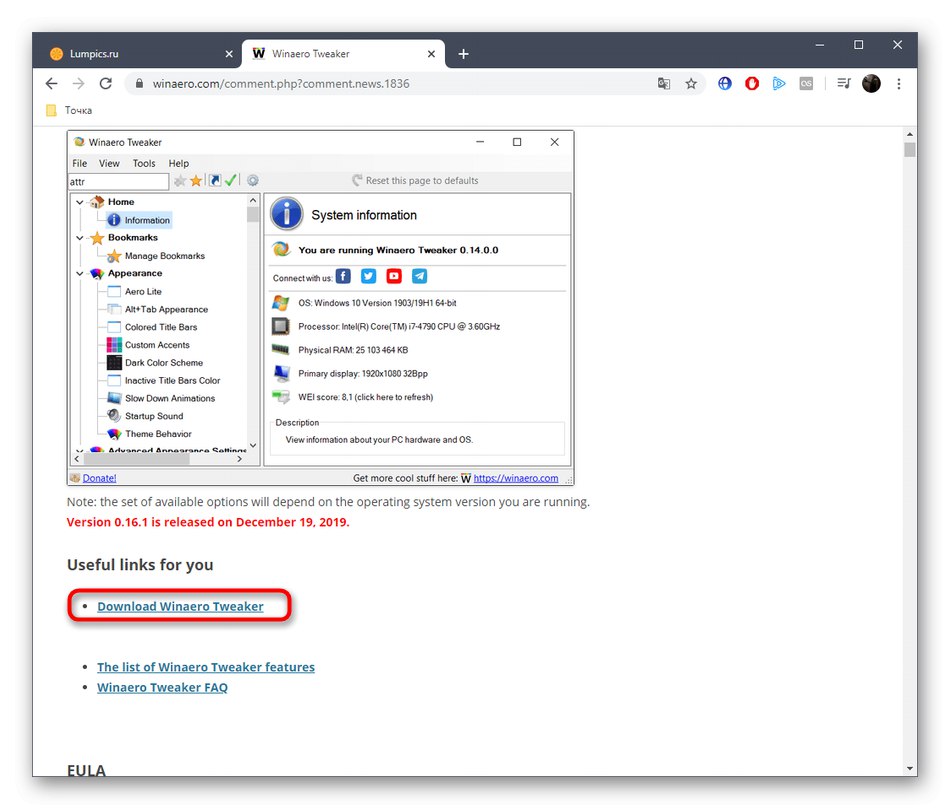Click the green checkmark toolbar icon

pos(230,180)
